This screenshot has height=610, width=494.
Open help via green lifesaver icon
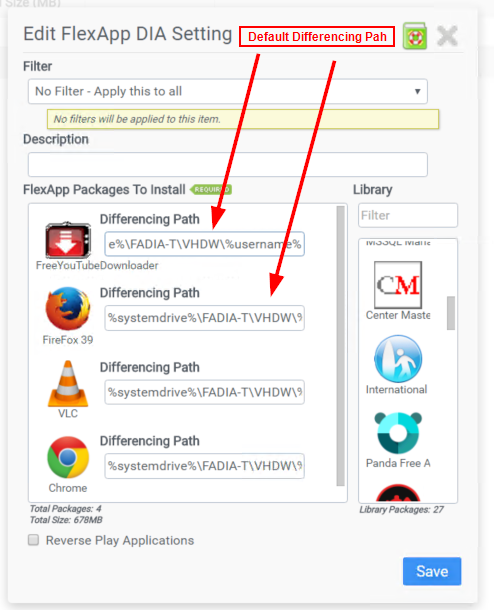pos(415,36)
